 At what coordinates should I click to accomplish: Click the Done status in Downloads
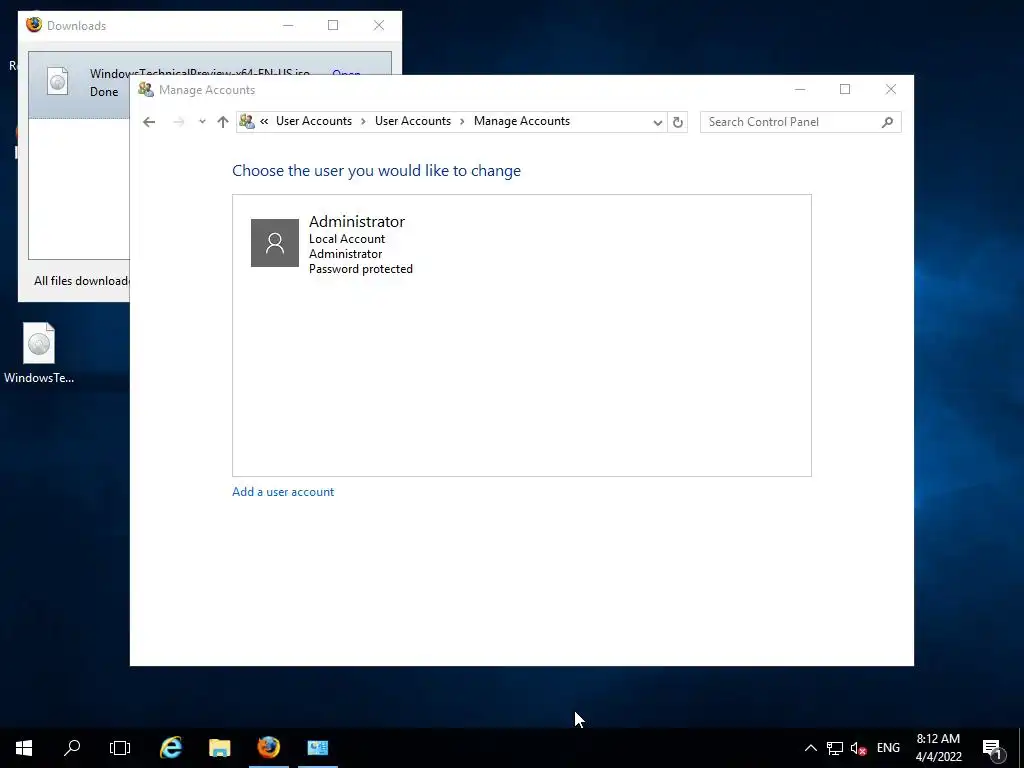point(104,92)
